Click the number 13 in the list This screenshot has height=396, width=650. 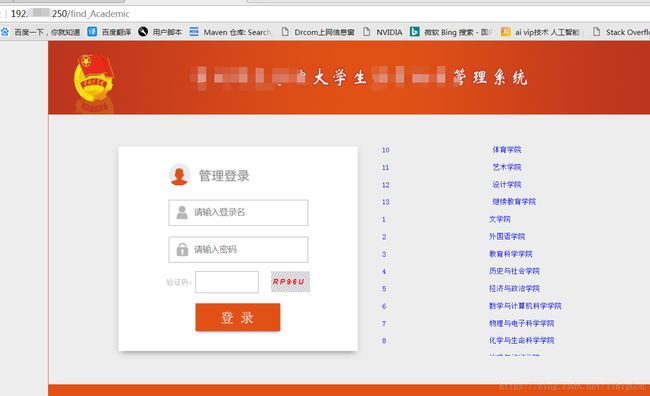(x=386, y=202)
